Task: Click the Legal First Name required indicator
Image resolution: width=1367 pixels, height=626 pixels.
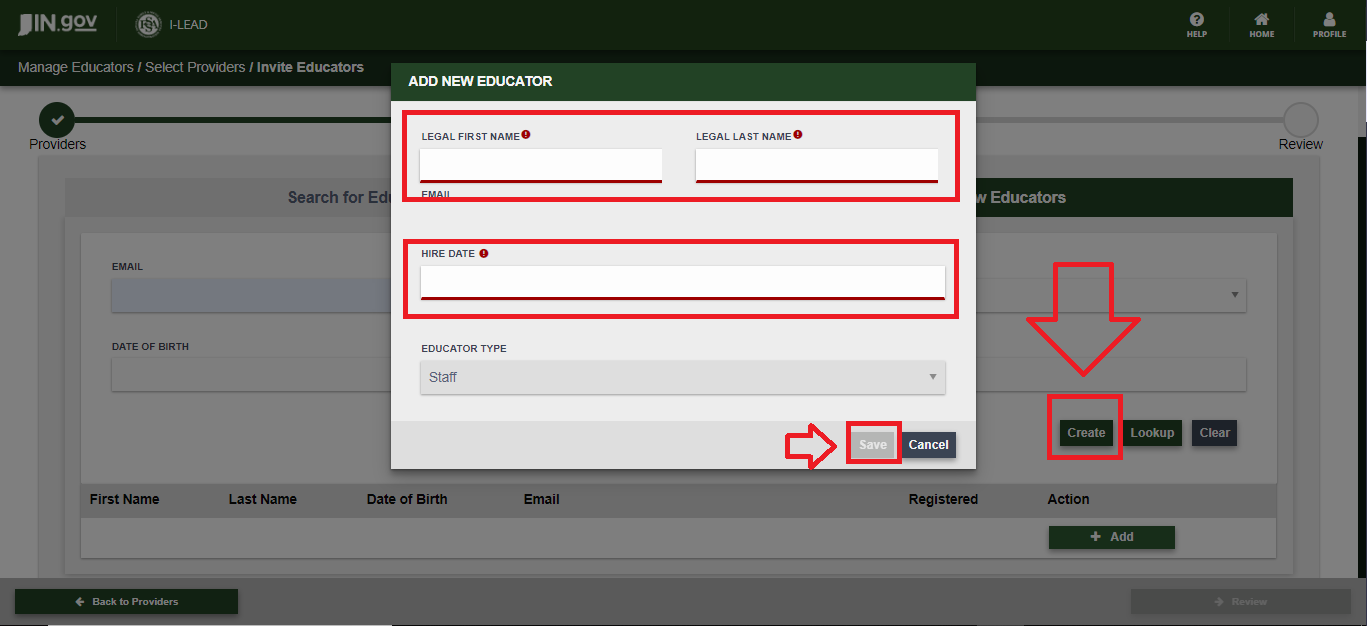Action: pyautogui.click(x=526, y=135)
